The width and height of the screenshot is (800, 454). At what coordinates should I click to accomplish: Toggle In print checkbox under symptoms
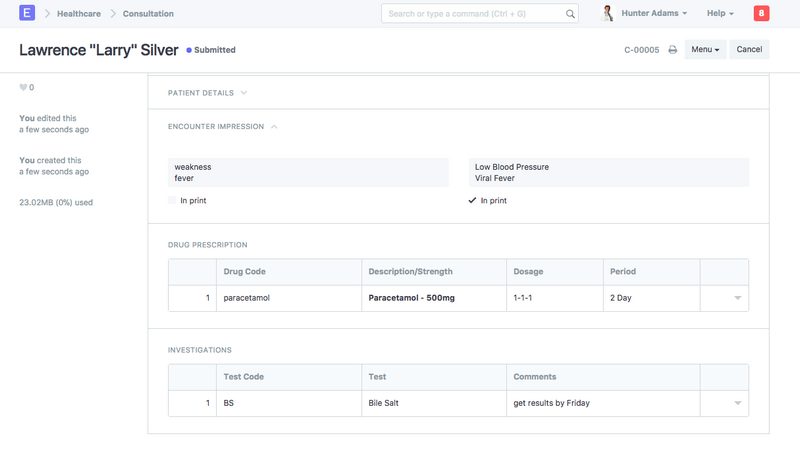tap(174, 201)
